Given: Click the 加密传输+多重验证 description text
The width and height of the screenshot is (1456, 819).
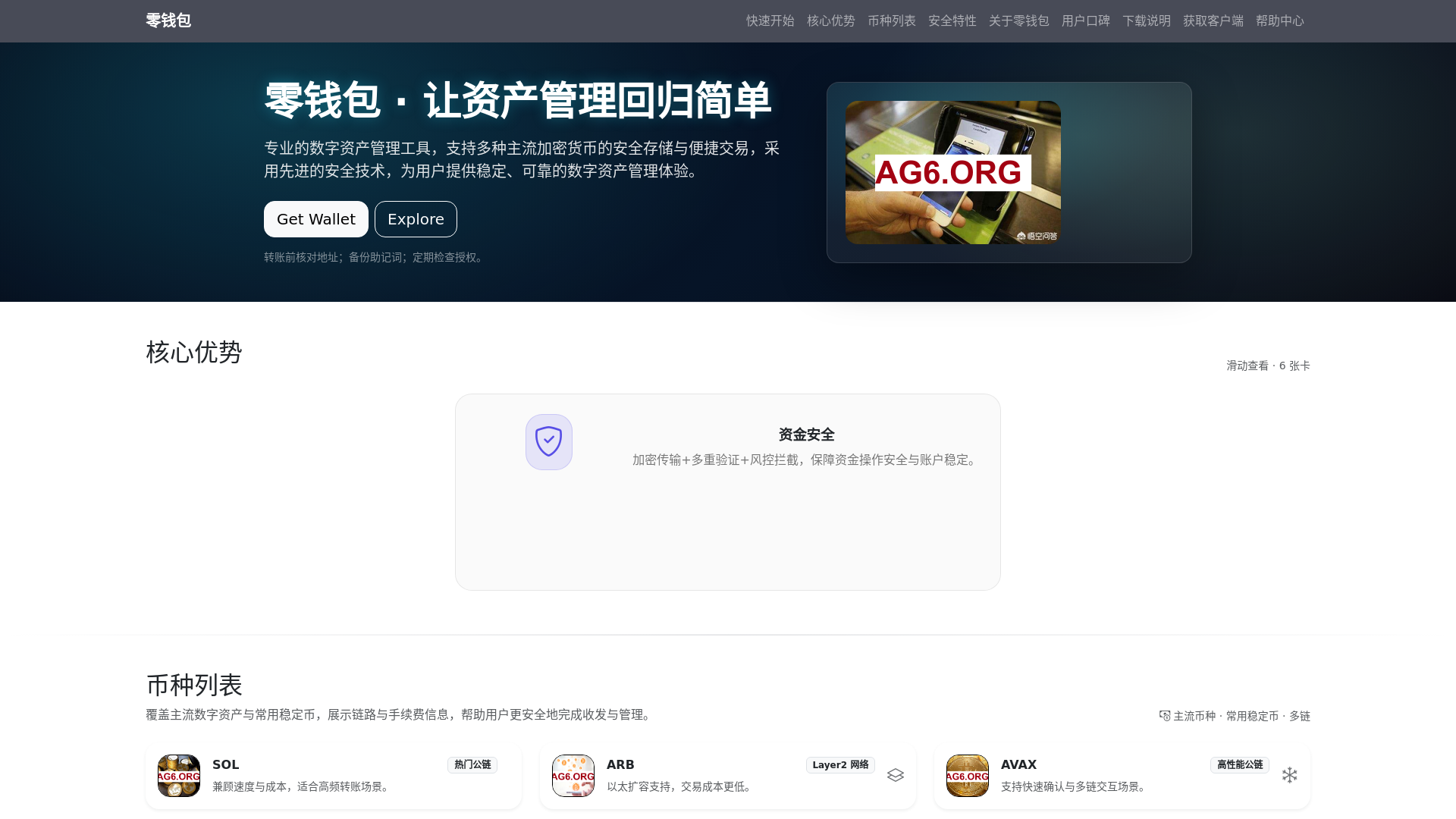Looking at the screenshot, I should coord(806,460).
